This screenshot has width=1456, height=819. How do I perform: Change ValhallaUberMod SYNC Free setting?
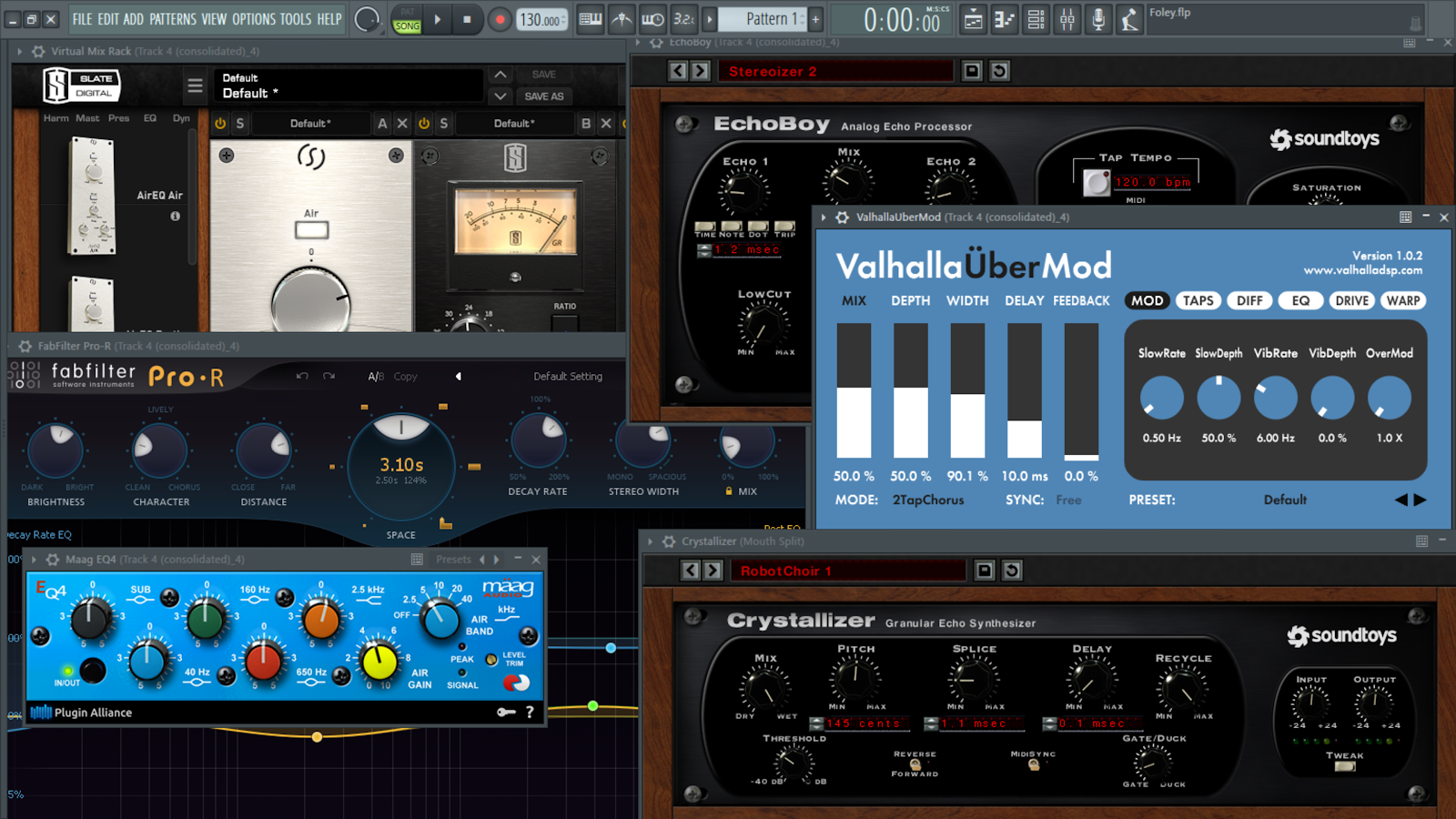point(1068,500)
